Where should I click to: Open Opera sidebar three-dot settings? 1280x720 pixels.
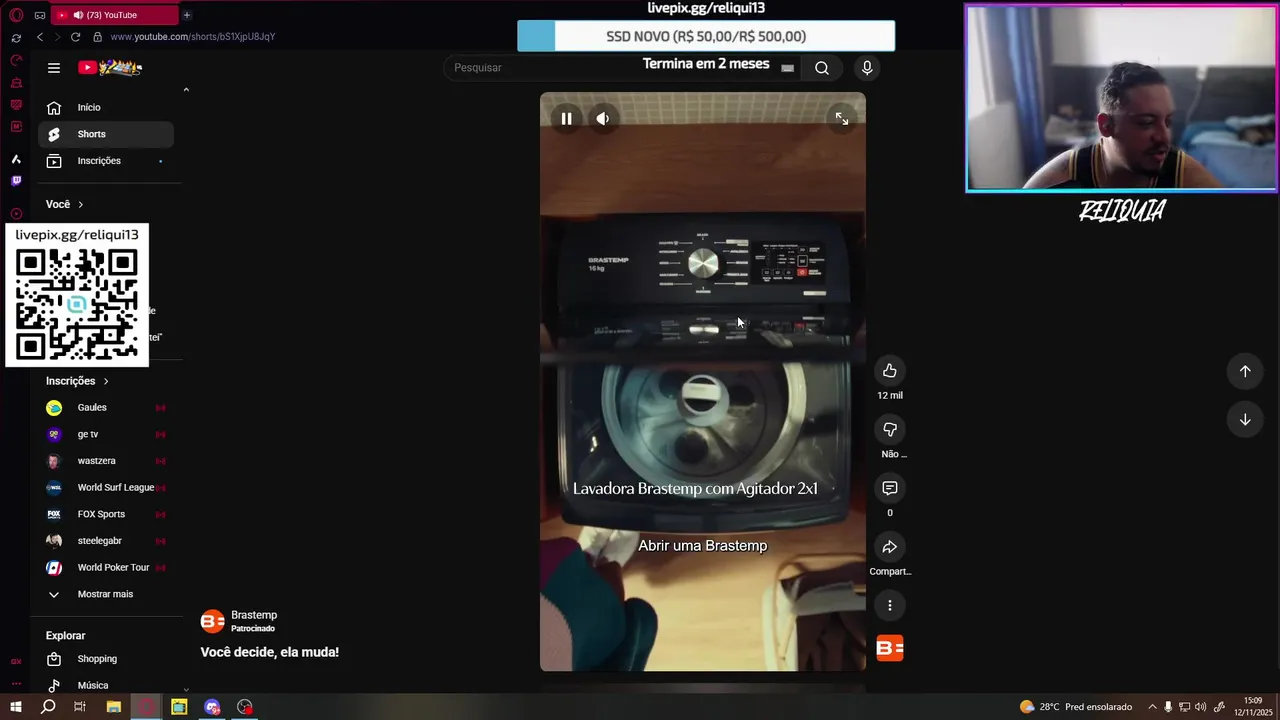pos(16,685)
